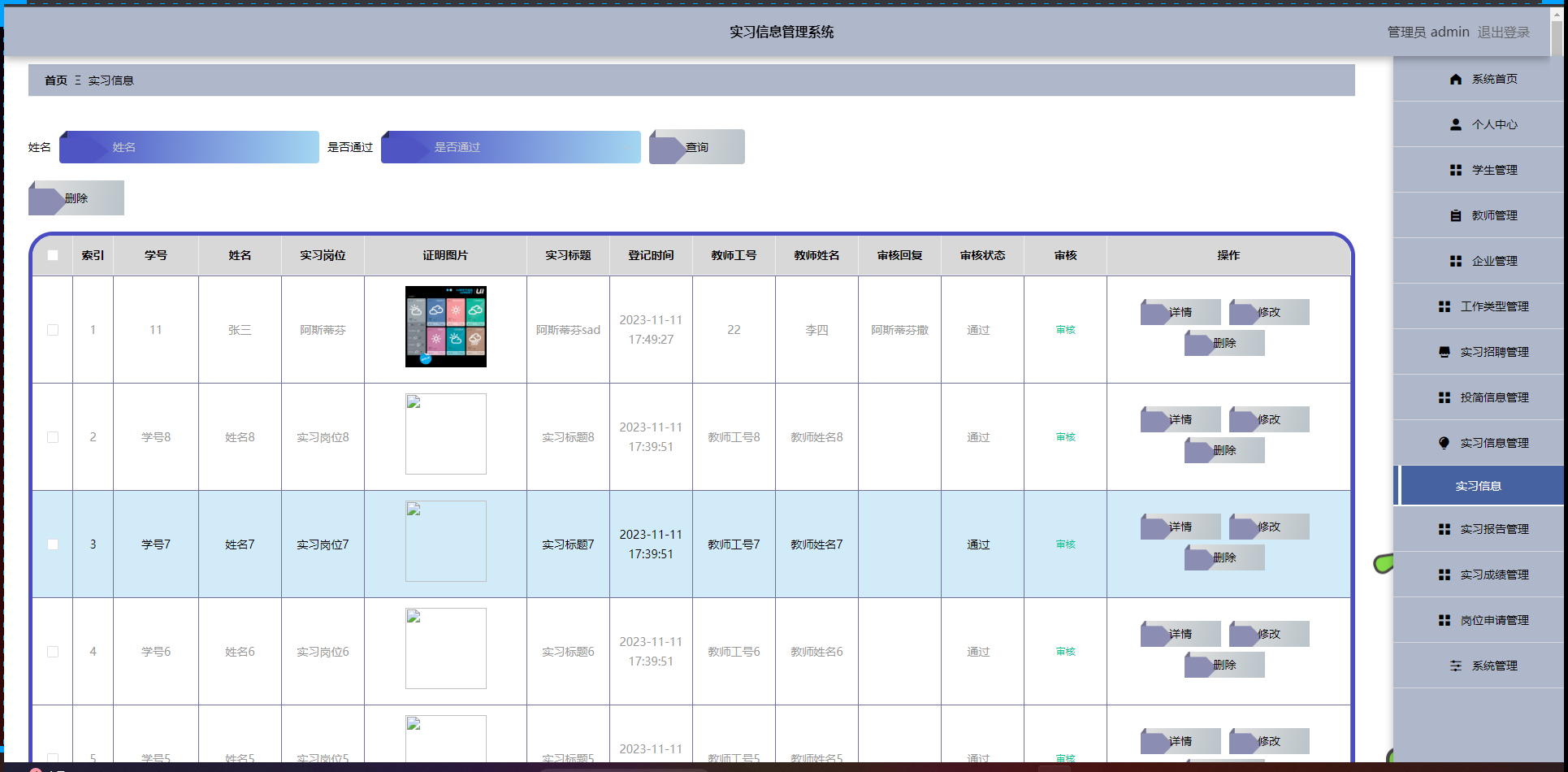This screenshot has height=772, width=1568.
Task: Select the checkbox for row 3 学号7
Action: pos(53,544)
